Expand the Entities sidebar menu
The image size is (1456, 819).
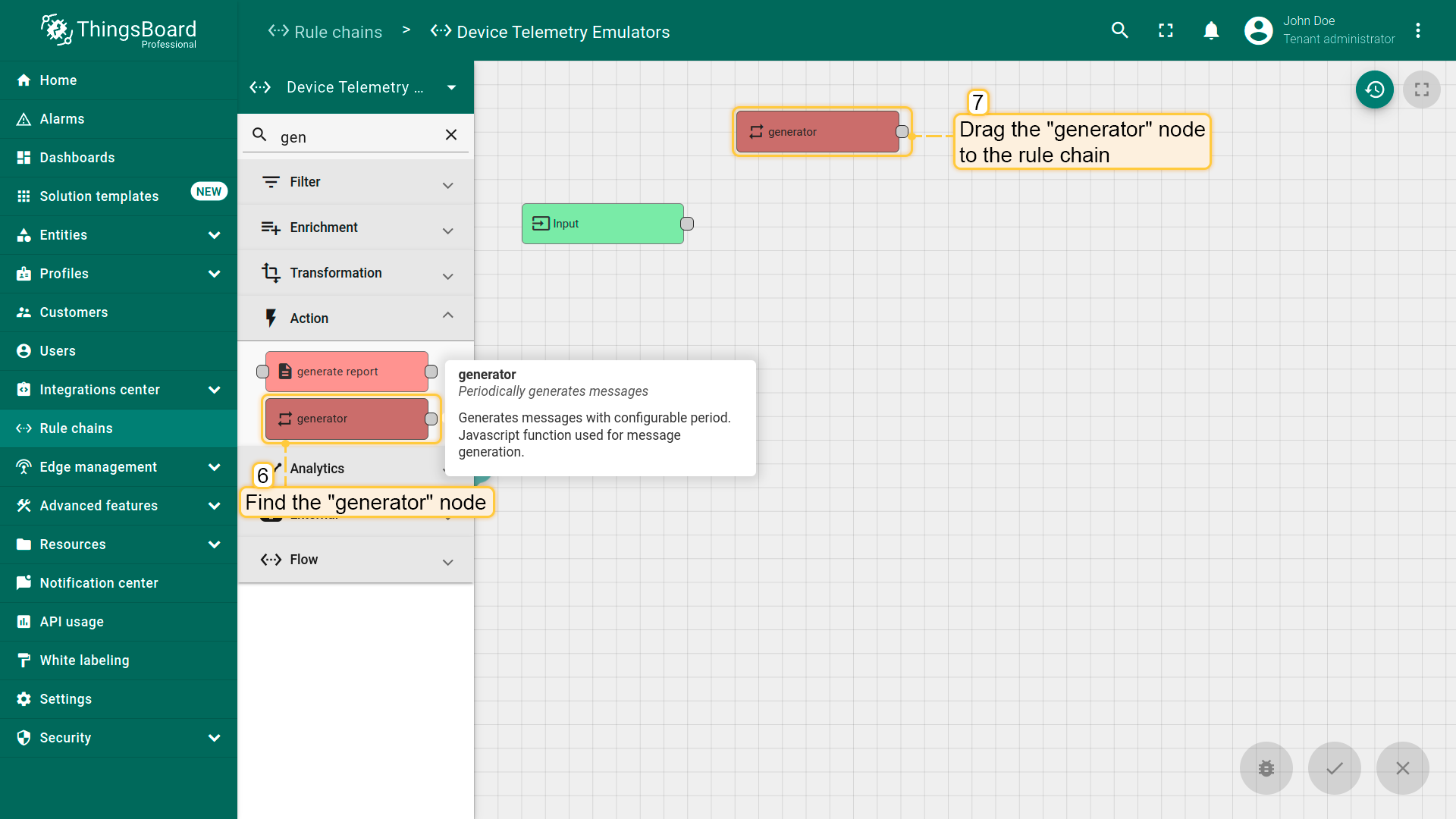(x=214, y=235)
